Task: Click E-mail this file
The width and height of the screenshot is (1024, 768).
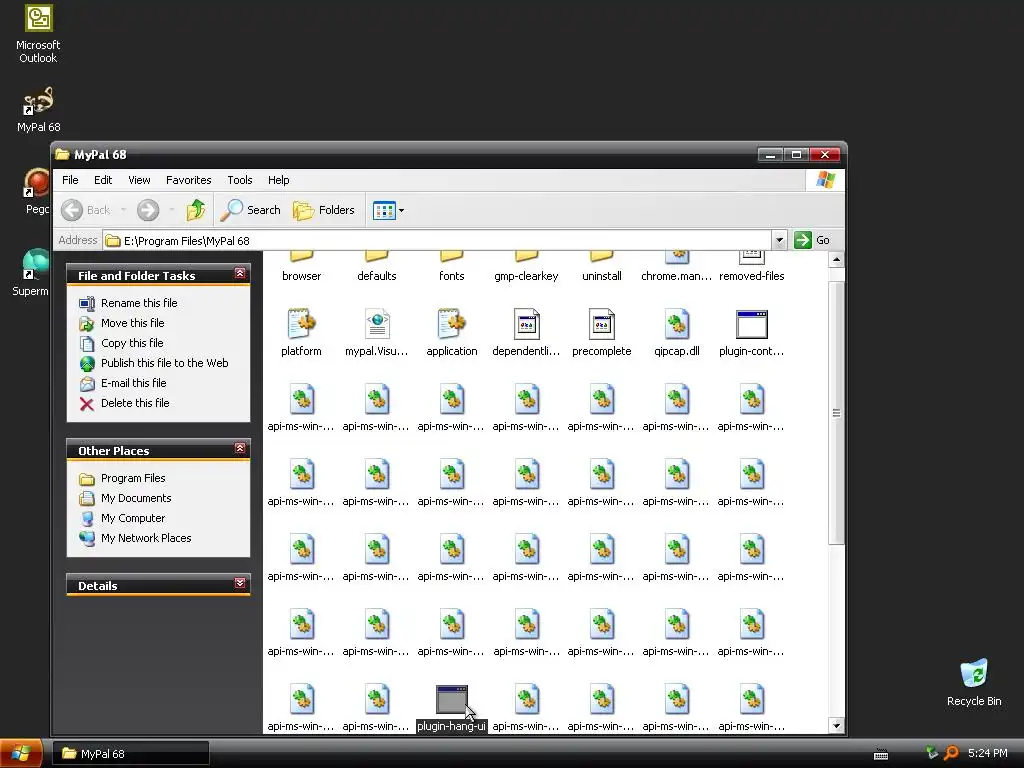Action: pos(123,383)
